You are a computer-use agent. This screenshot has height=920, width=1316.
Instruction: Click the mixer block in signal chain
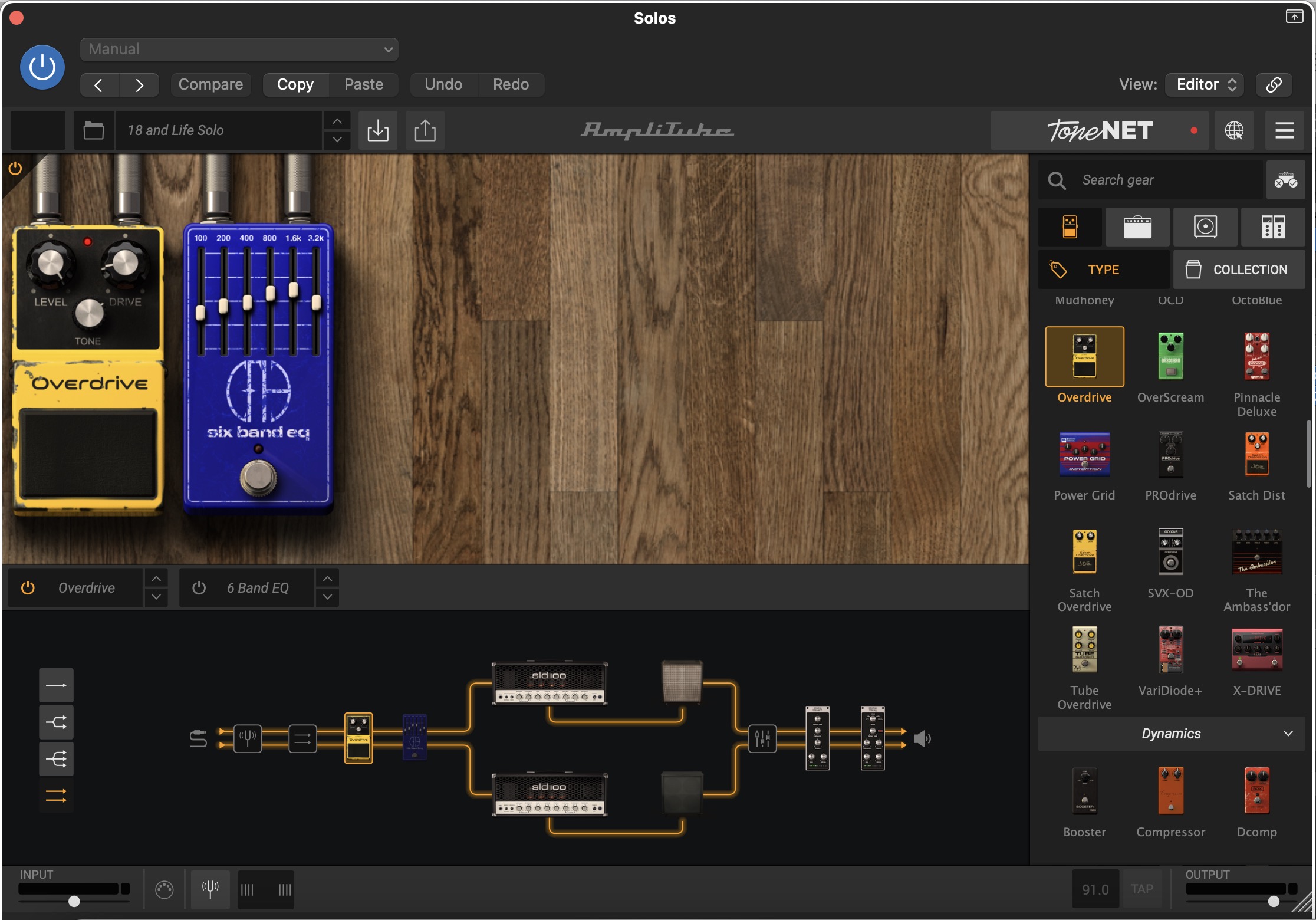point(762,738)
